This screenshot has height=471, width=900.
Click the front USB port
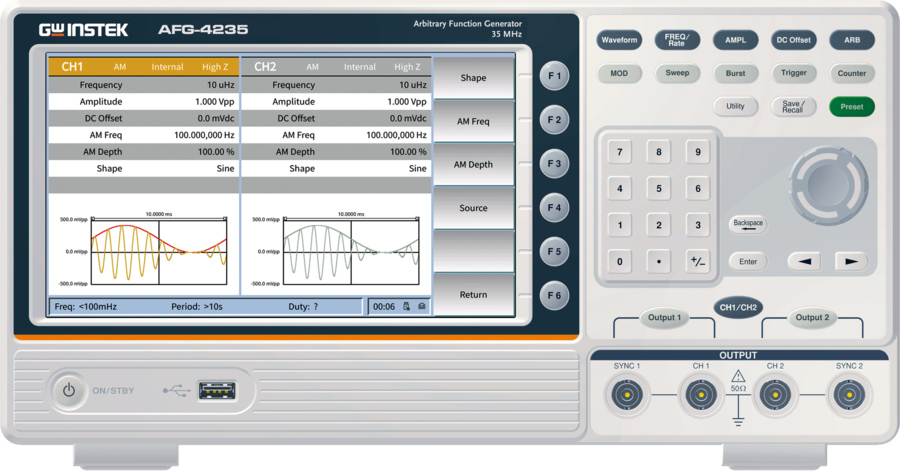216,391
